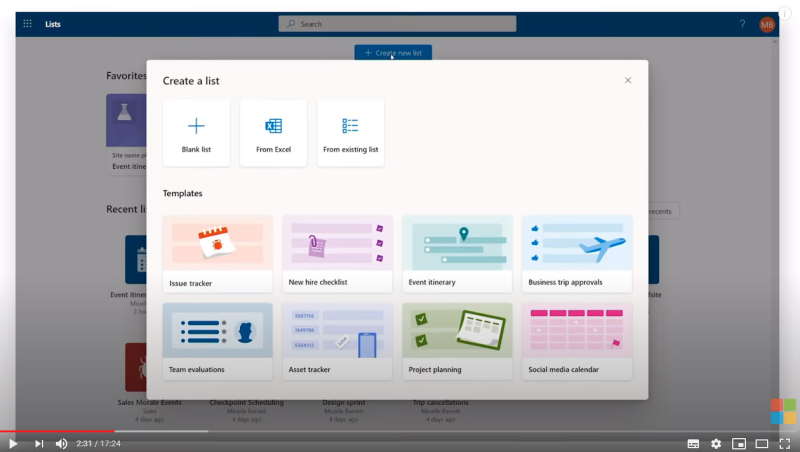Screen dimensions: 800x452
Task: Click the Lists app title
Action: (x=53, y=24)
